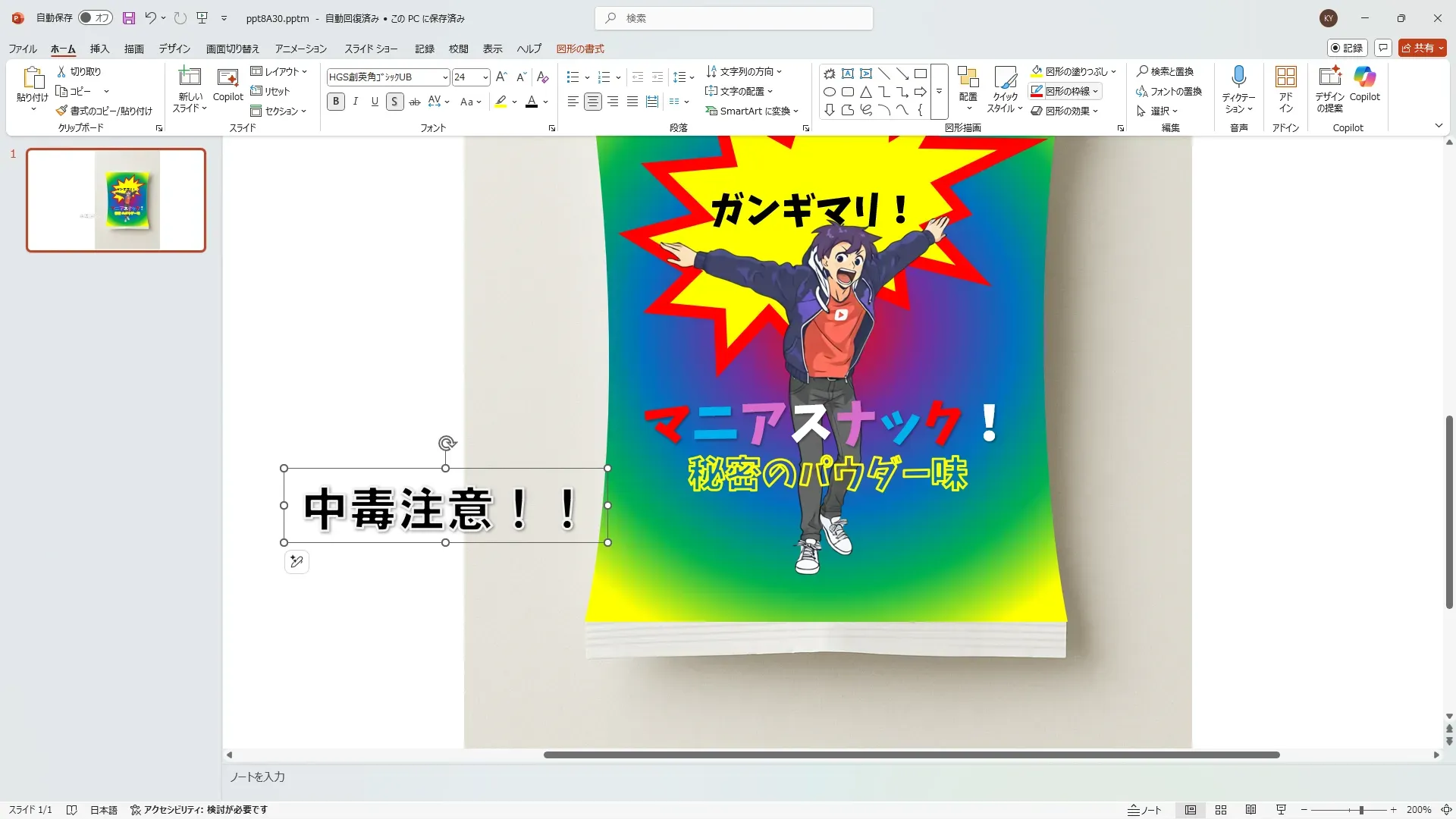Click the Save icon in the title bar
This screenshot has width=1456, height=819.
(x=128, y=17)
